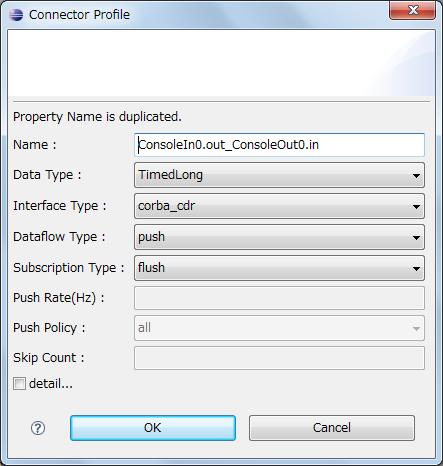Click the Data Type dropdown arrow
Image resolution: width=443 pixels, height=466 pixels.
pyautogui.click(x=416, y=176)
